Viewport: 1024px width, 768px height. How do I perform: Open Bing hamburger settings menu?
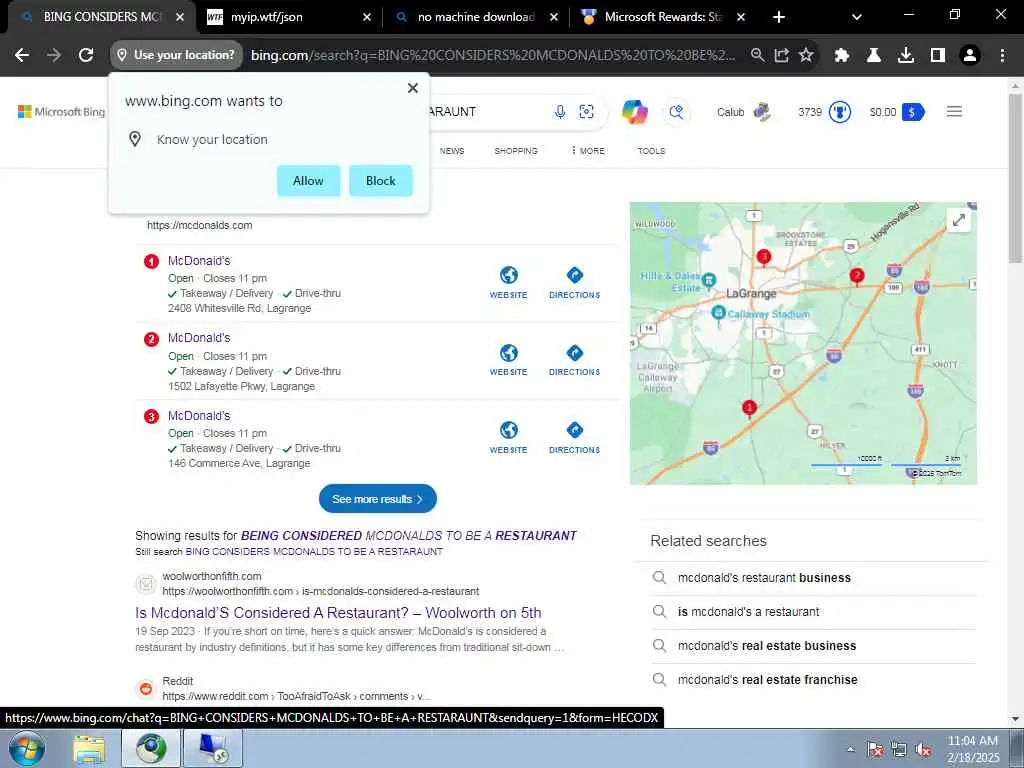point(954,112)
